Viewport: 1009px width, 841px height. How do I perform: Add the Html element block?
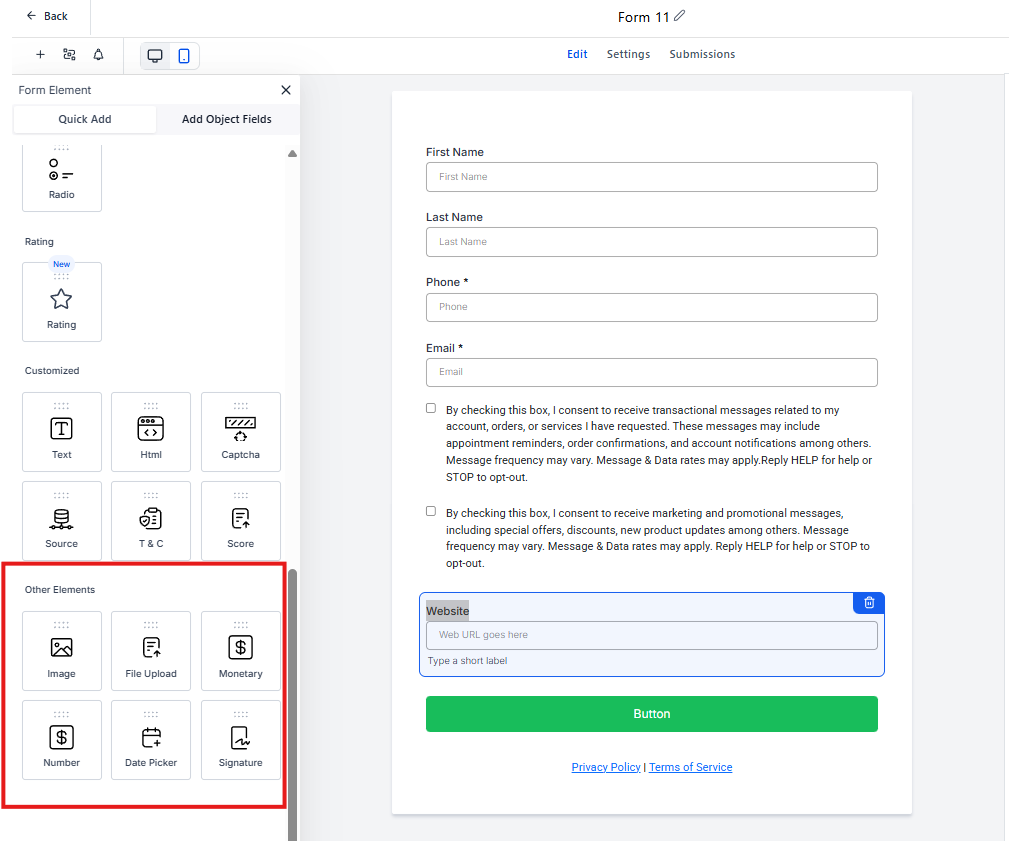point(151,432)
